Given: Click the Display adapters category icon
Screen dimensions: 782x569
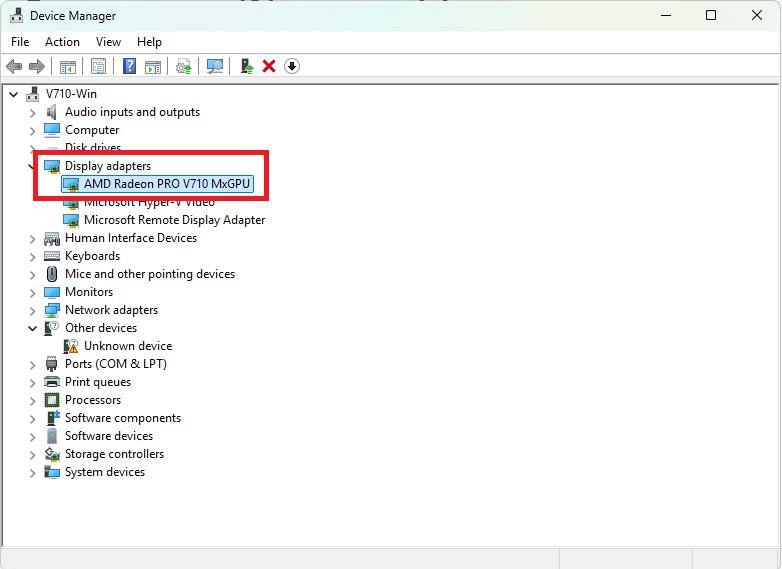Looking at the screenshot, I should coord(52,166).
